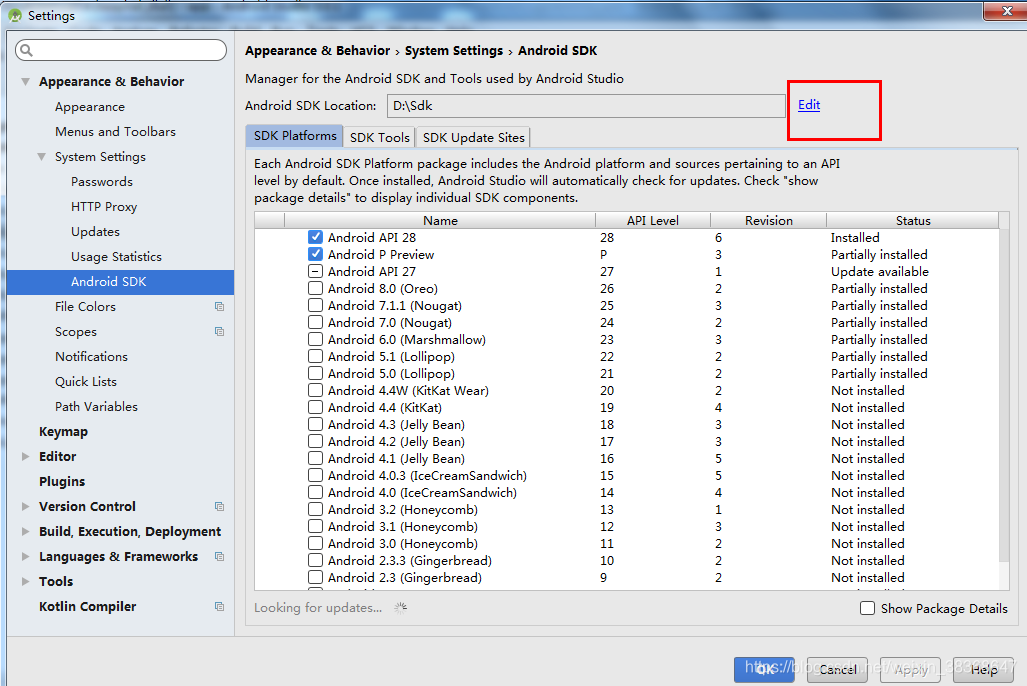Click File Colors project-level icon
This screenshot has width=1027, height=686.
click(x=219, y=307)
